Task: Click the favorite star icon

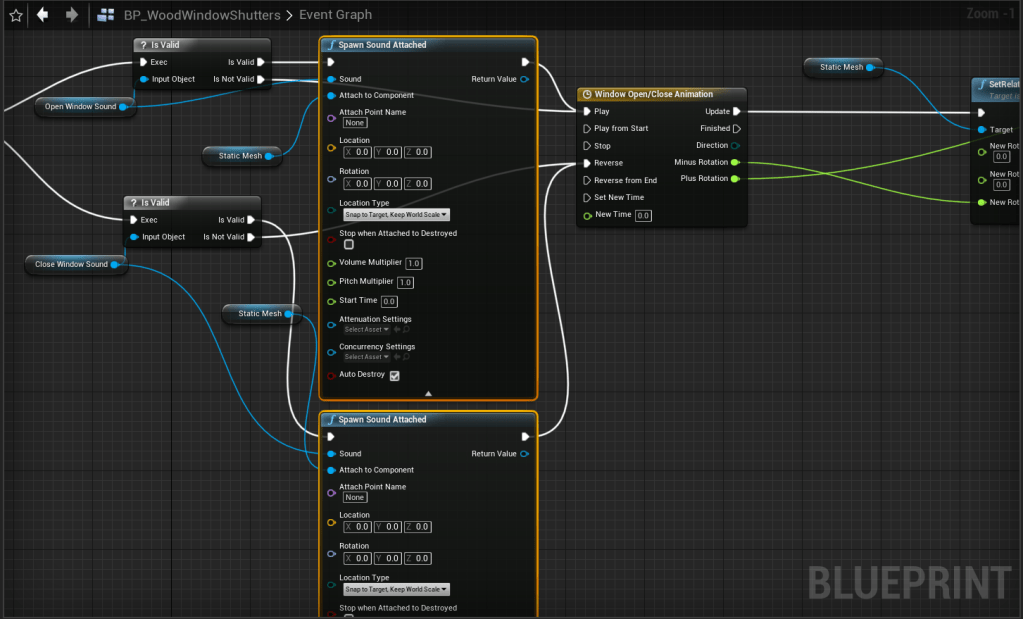Action: pos(15,15)
